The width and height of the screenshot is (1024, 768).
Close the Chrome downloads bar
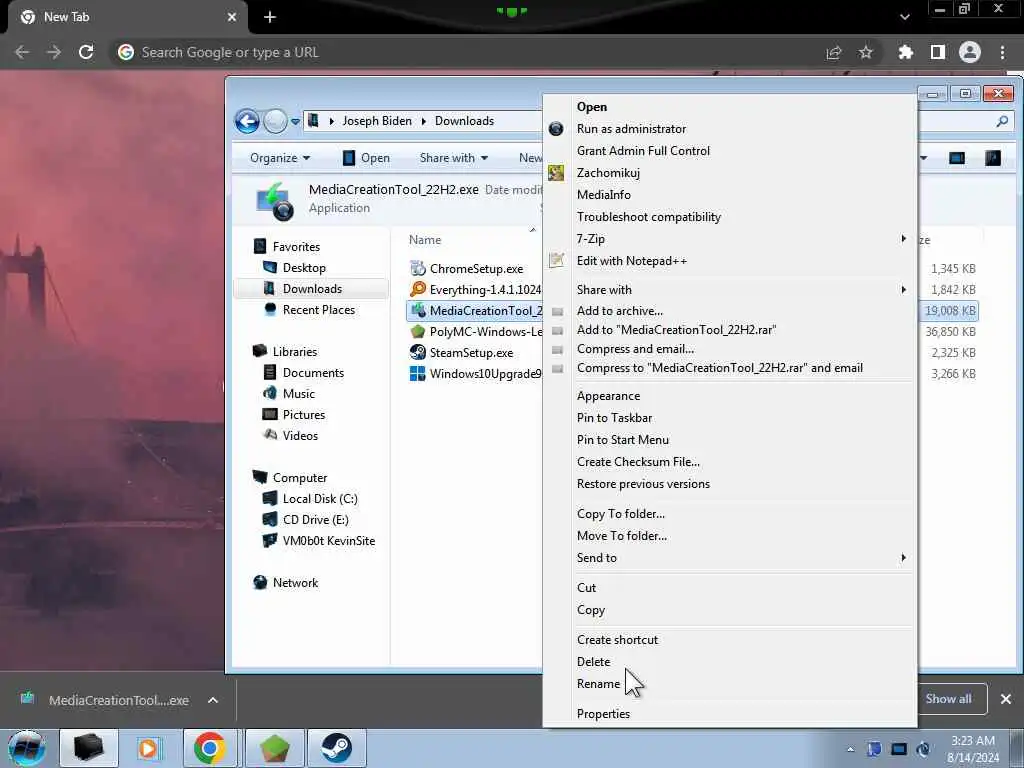pyautogui.click(x=1006, y=699)
